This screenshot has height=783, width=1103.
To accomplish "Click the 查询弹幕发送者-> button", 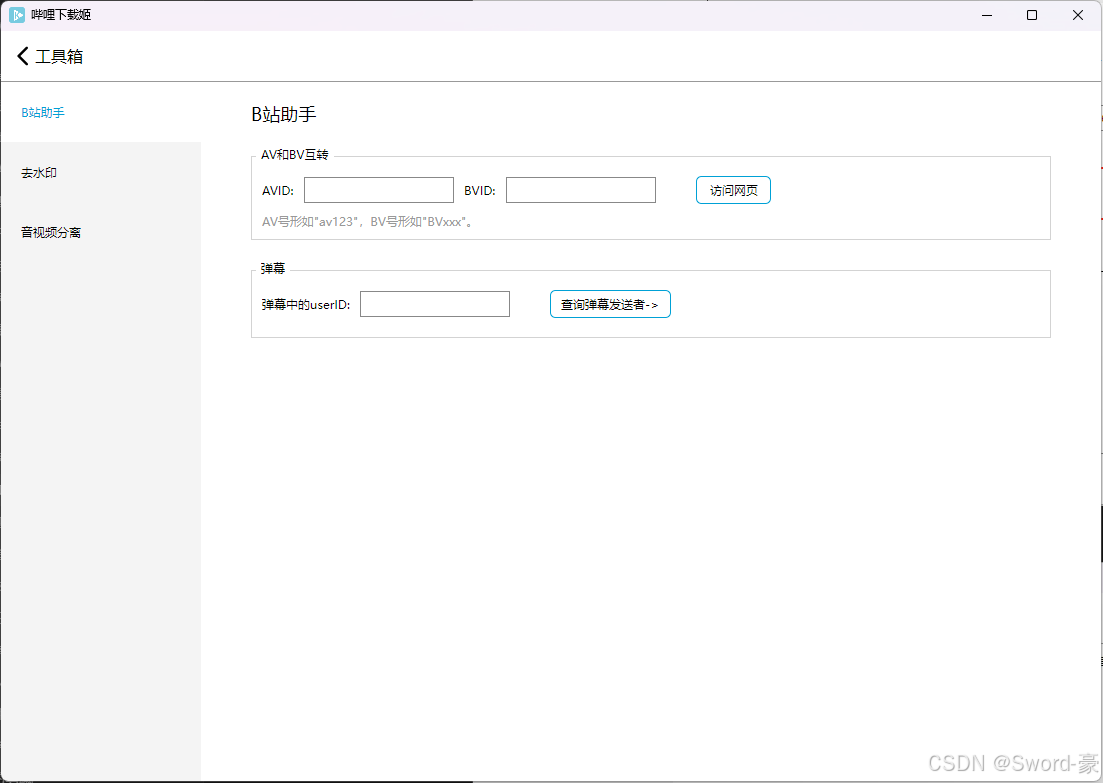I will coord(610,304).
